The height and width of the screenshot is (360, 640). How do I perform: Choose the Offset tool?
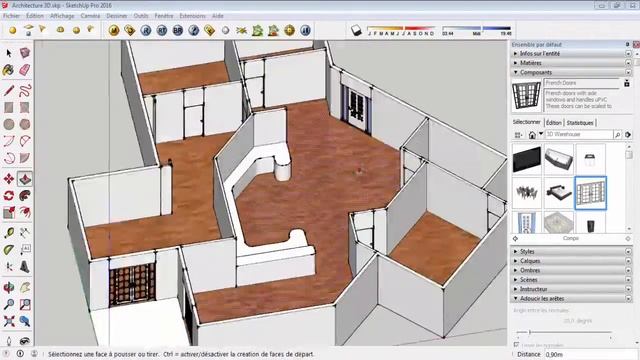click(25, 212)
